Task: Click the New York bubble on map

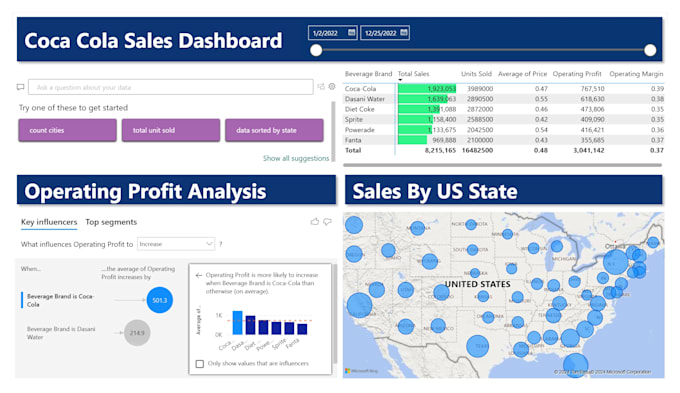Action: pos(616,262)
